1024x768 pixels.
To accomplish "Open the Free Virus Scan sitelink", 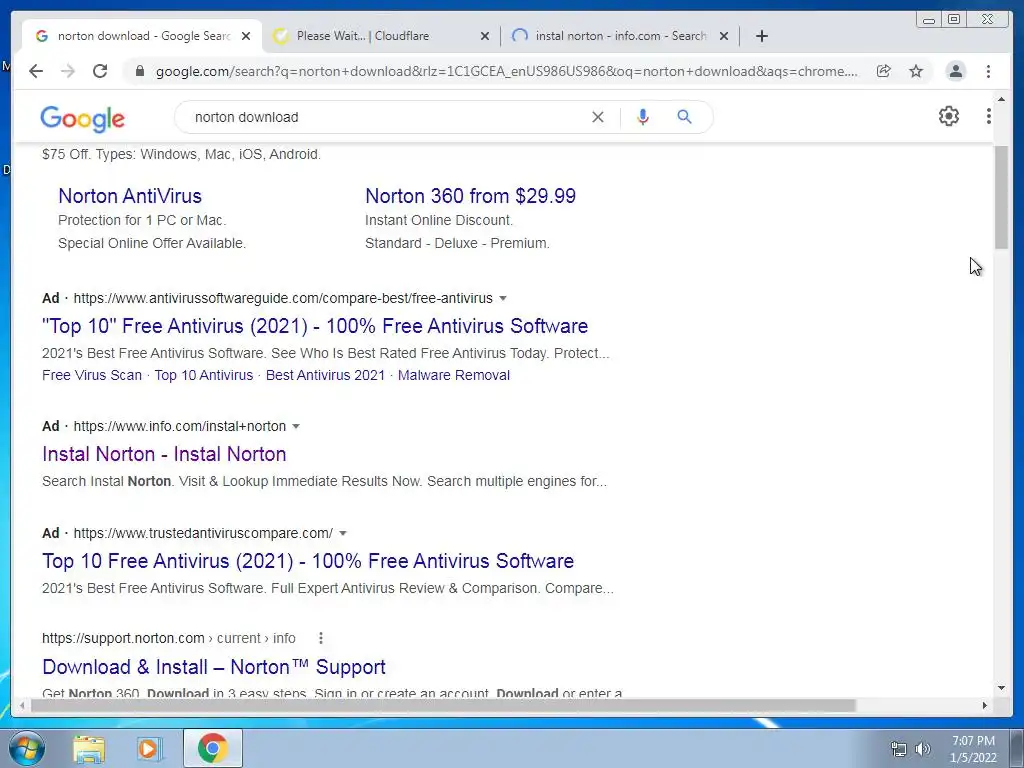I will tap(92, 376).
